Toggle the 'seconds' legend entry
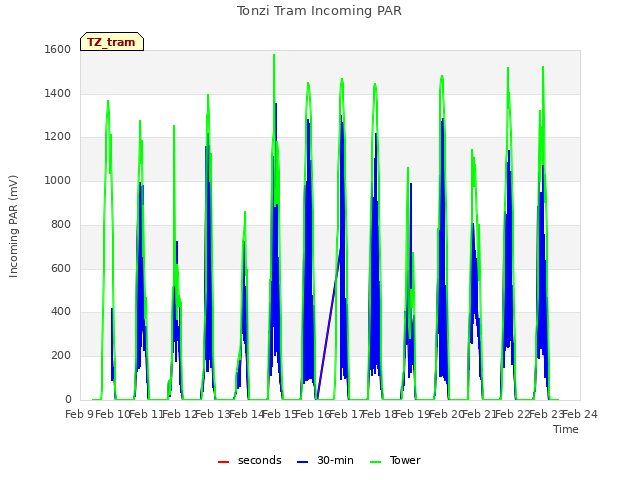Viewport: 640px width, 480px height. 250,460
